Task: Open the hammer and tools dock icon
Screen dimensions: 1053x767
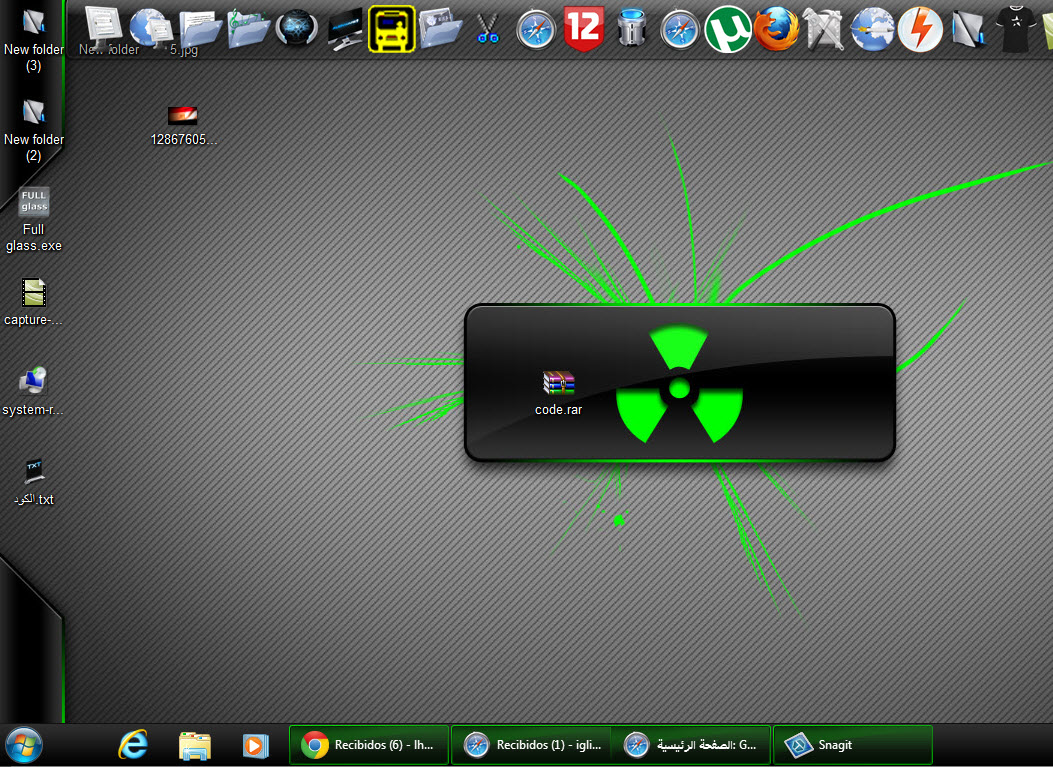Action: [x=824, y=29]
